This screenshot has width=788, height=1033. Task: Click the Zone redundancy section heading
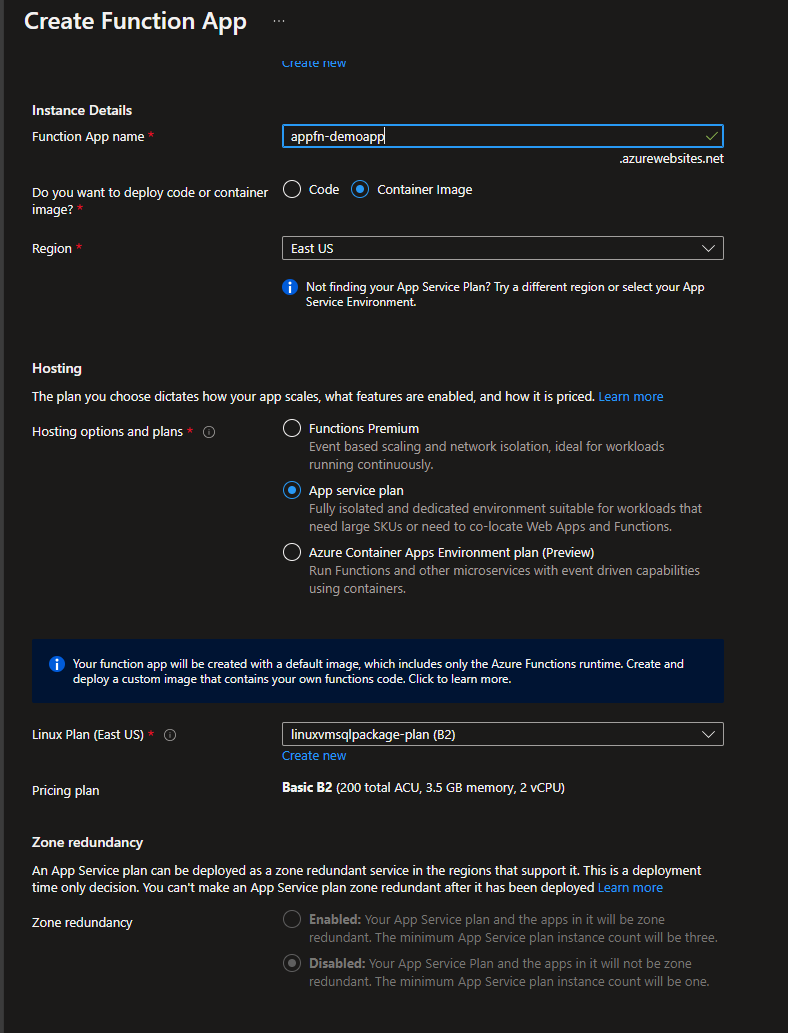(x=87, y=843)
